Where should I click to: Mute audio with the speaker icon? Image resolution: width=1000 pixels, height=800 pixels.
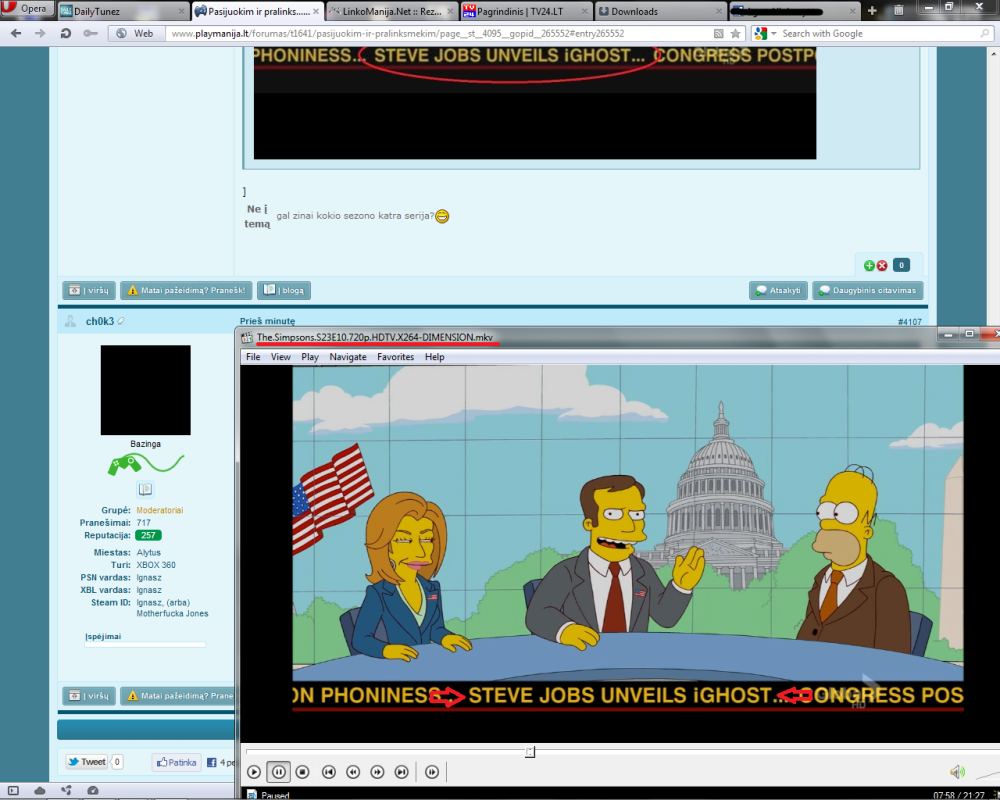pyautogui.click(x=957, y=773)
